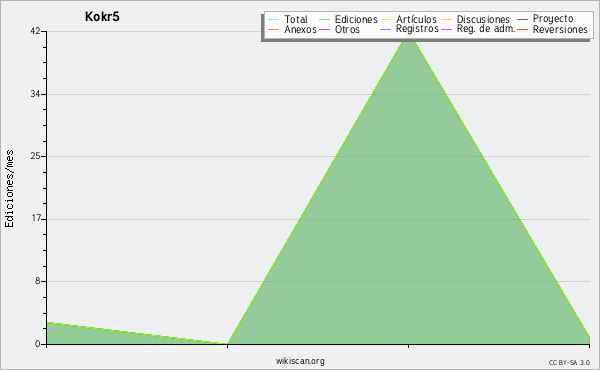Click the chart title Kokr5
This screenshot has width=600, height=370.
pos(102,17)
